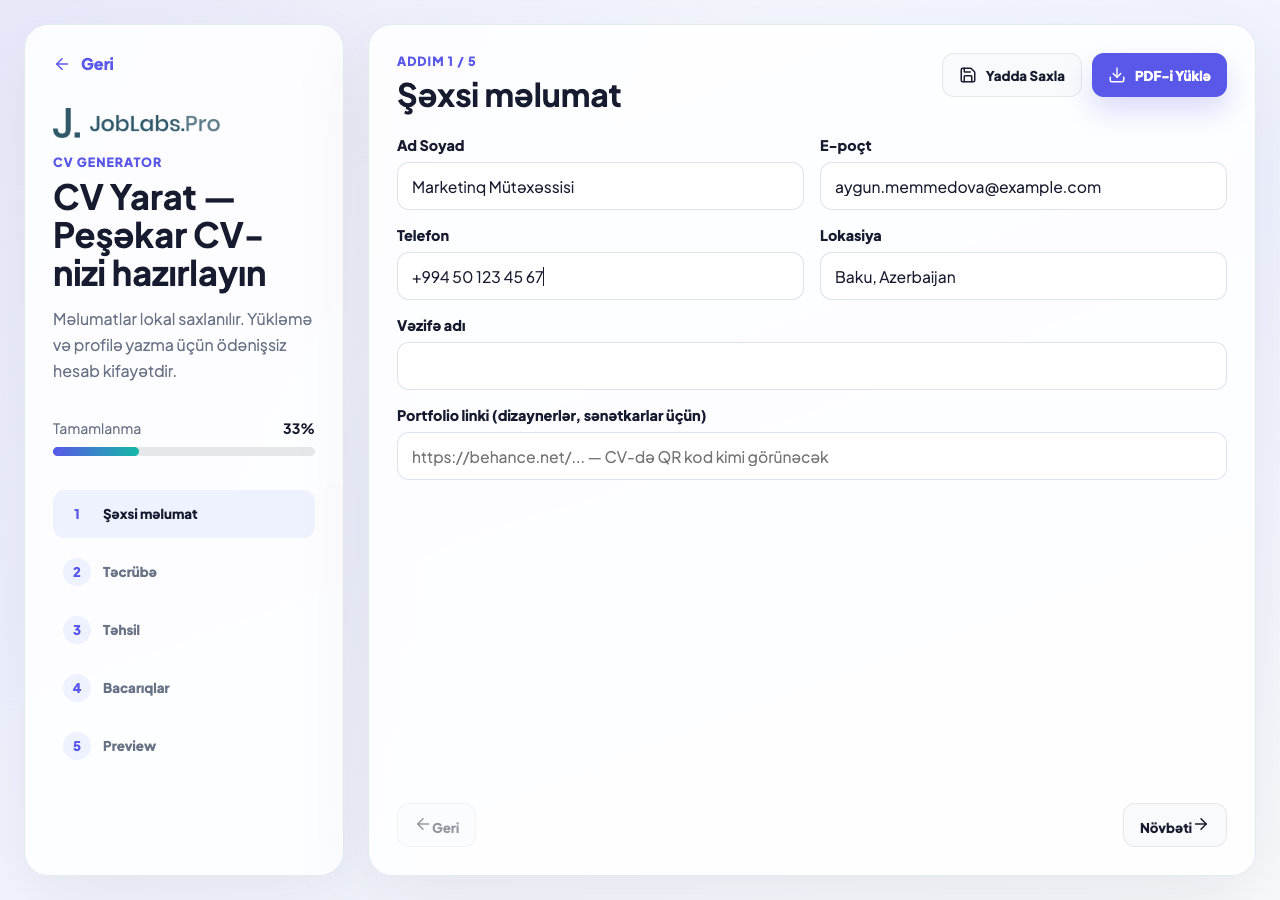Click the right arrow icon in Növbəti
This screenshot has height=900, width=1280.
coord(1201,824)
